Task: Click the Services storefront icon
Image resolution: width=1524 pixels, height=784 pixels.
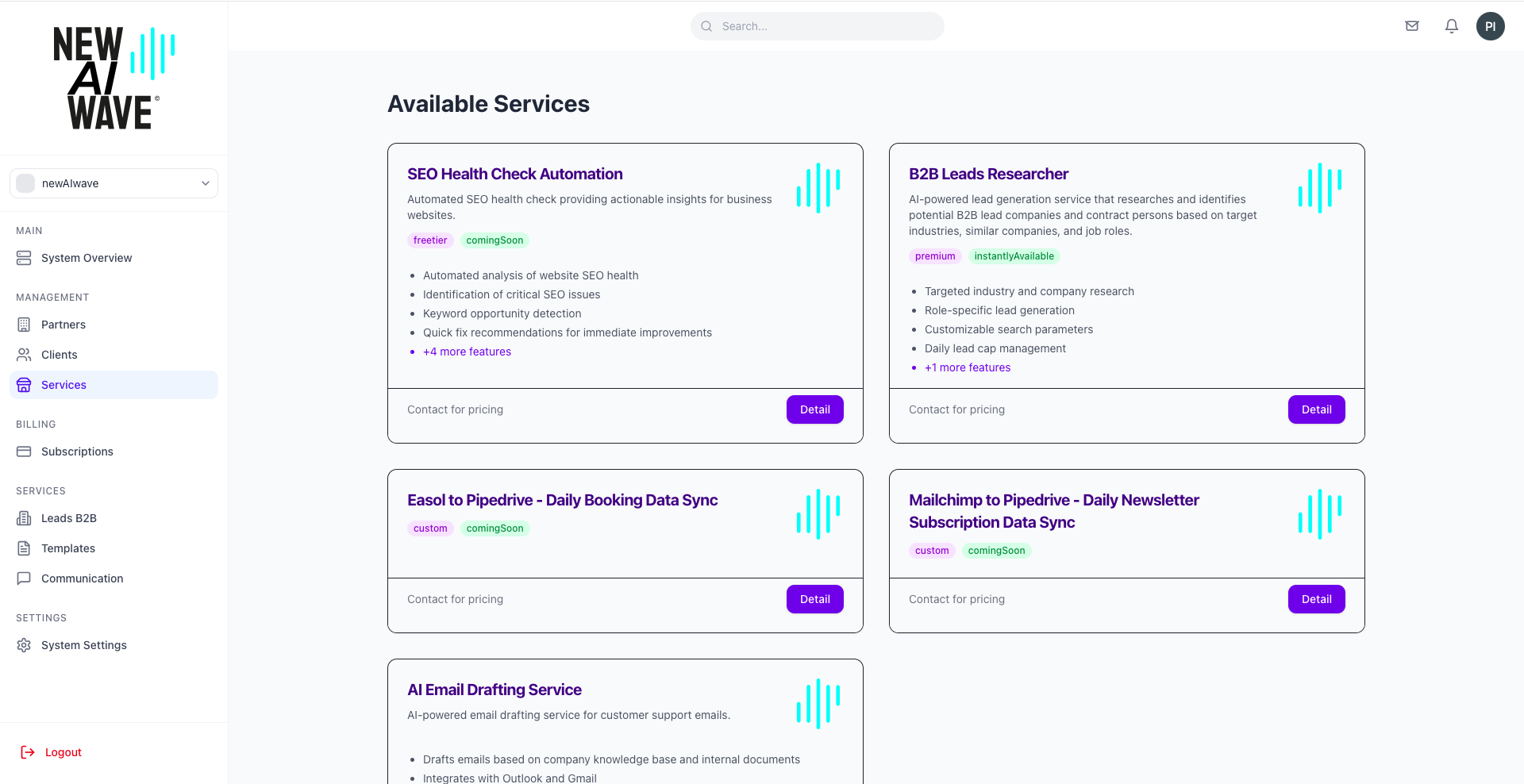Action: (24, 385)
